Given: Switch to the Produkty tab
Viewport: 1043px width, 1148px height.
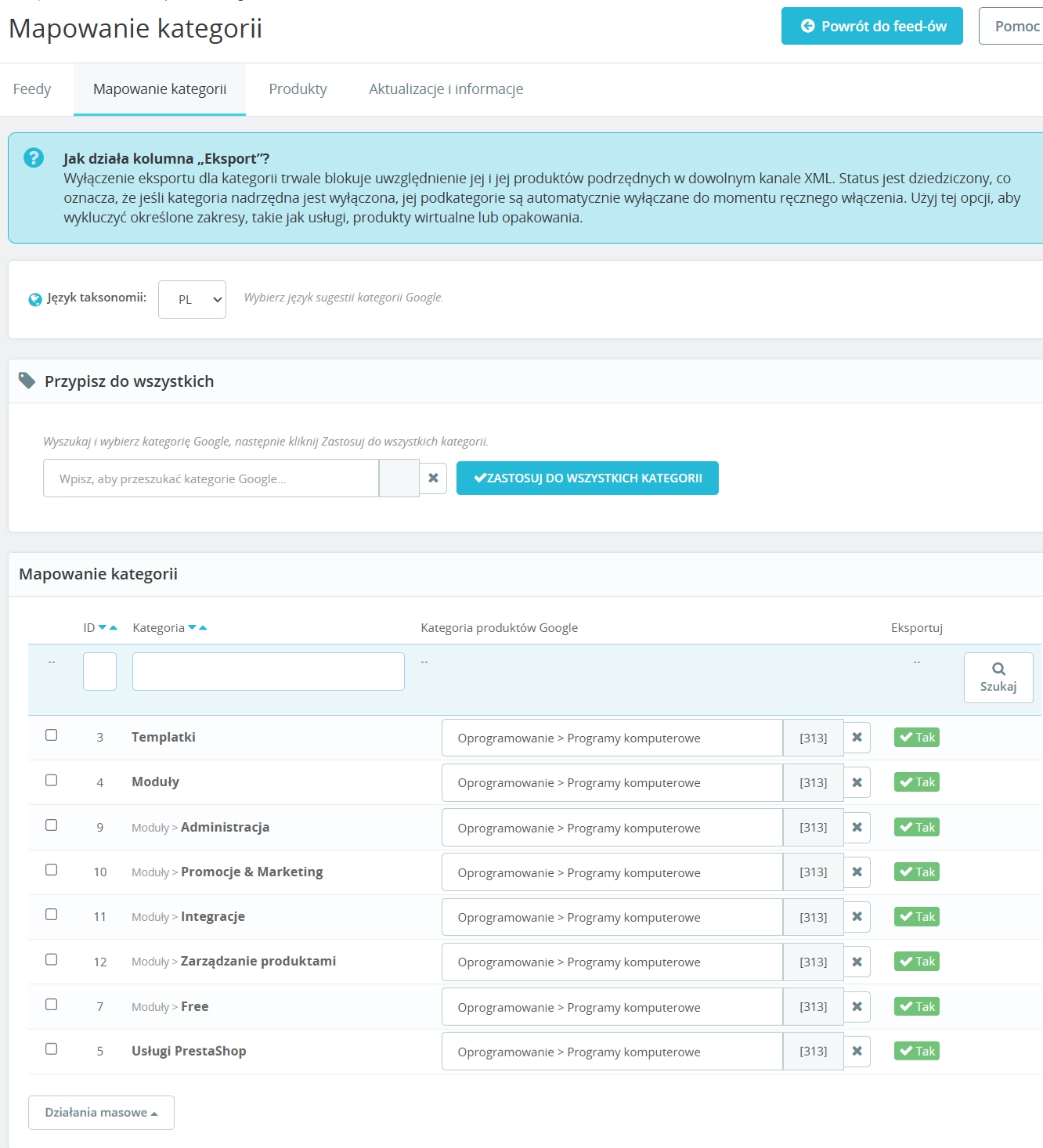Looking at the screenshot, I should tap(298, 88).
